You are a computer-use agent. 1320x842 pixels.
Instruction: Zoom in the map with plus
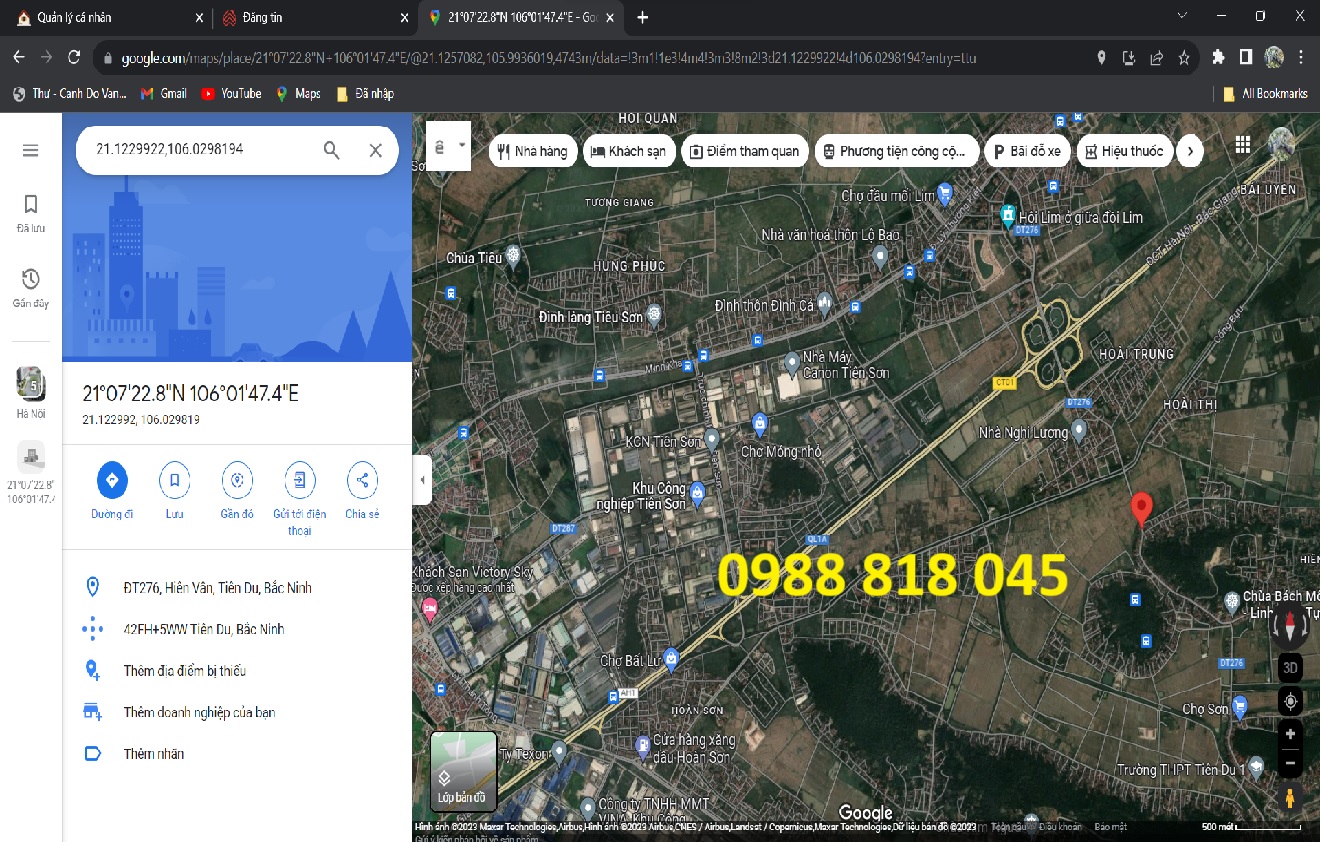click(1290, 732)
